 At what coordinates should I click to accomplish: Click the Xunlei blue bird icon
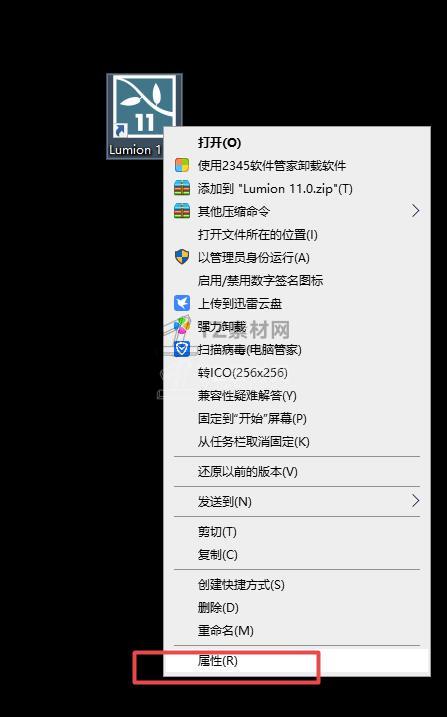coord(182,303)
